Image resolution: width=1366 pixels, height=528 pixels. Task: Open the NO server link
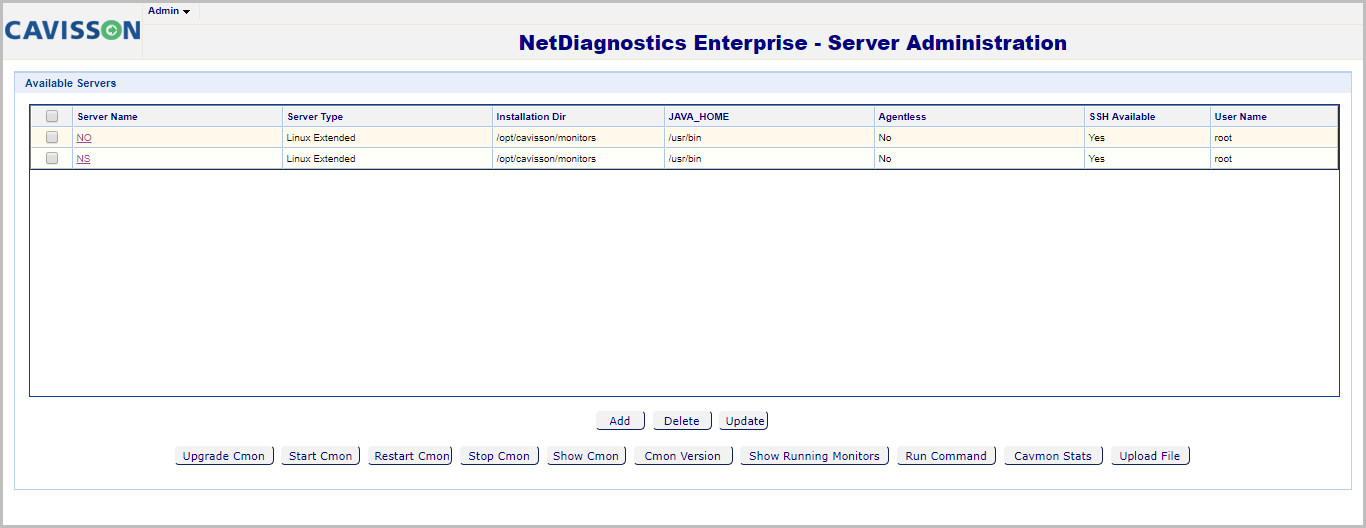click(x=84, y=138)
